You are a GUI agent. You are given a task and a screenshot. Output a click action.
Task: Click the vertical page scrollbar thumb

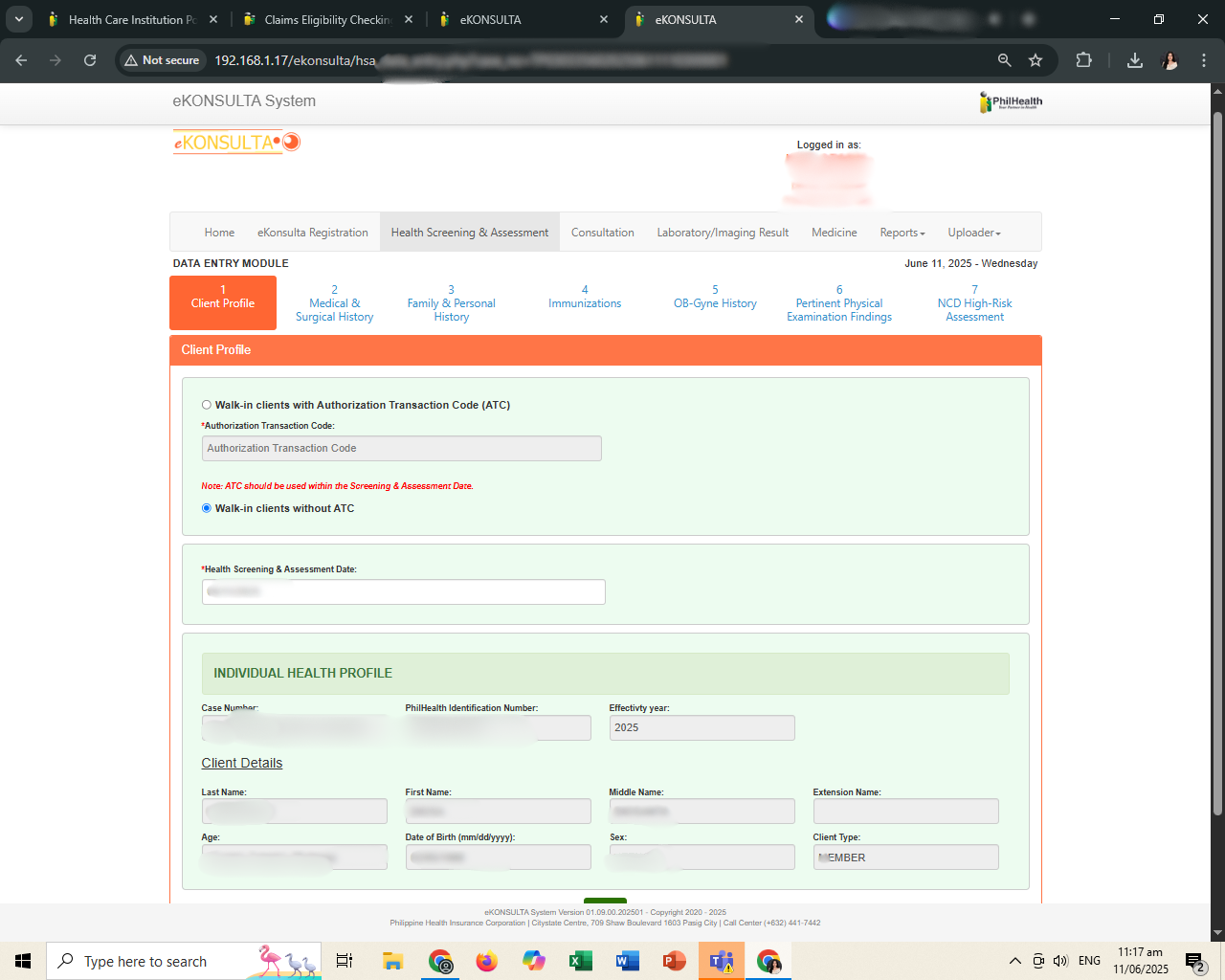click(1217, 464)
